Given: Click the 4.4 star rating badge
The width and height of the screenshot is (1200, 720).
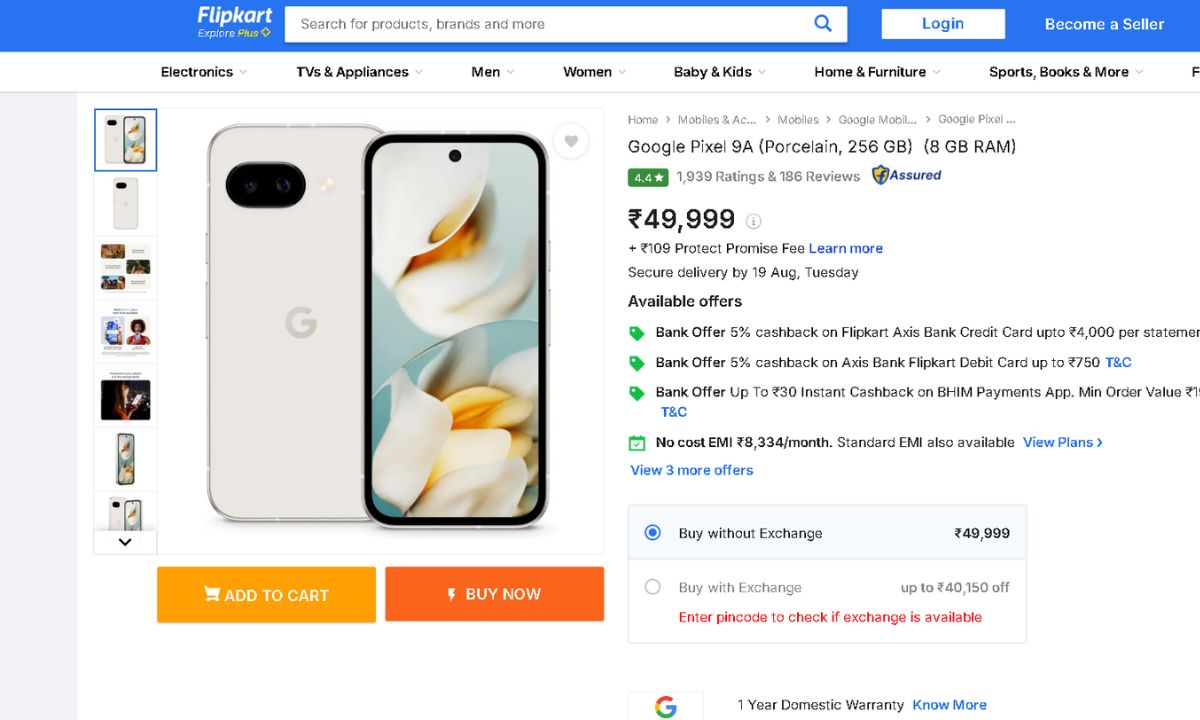Looking at the screenshot, I should [x=648, y=177].
